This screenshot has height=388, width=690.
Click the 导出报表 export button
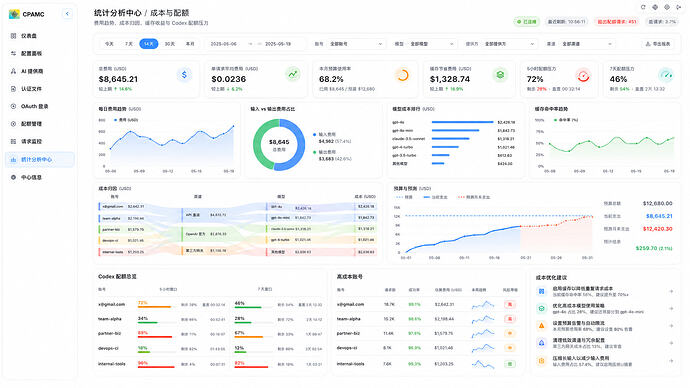tap(657, 44)
